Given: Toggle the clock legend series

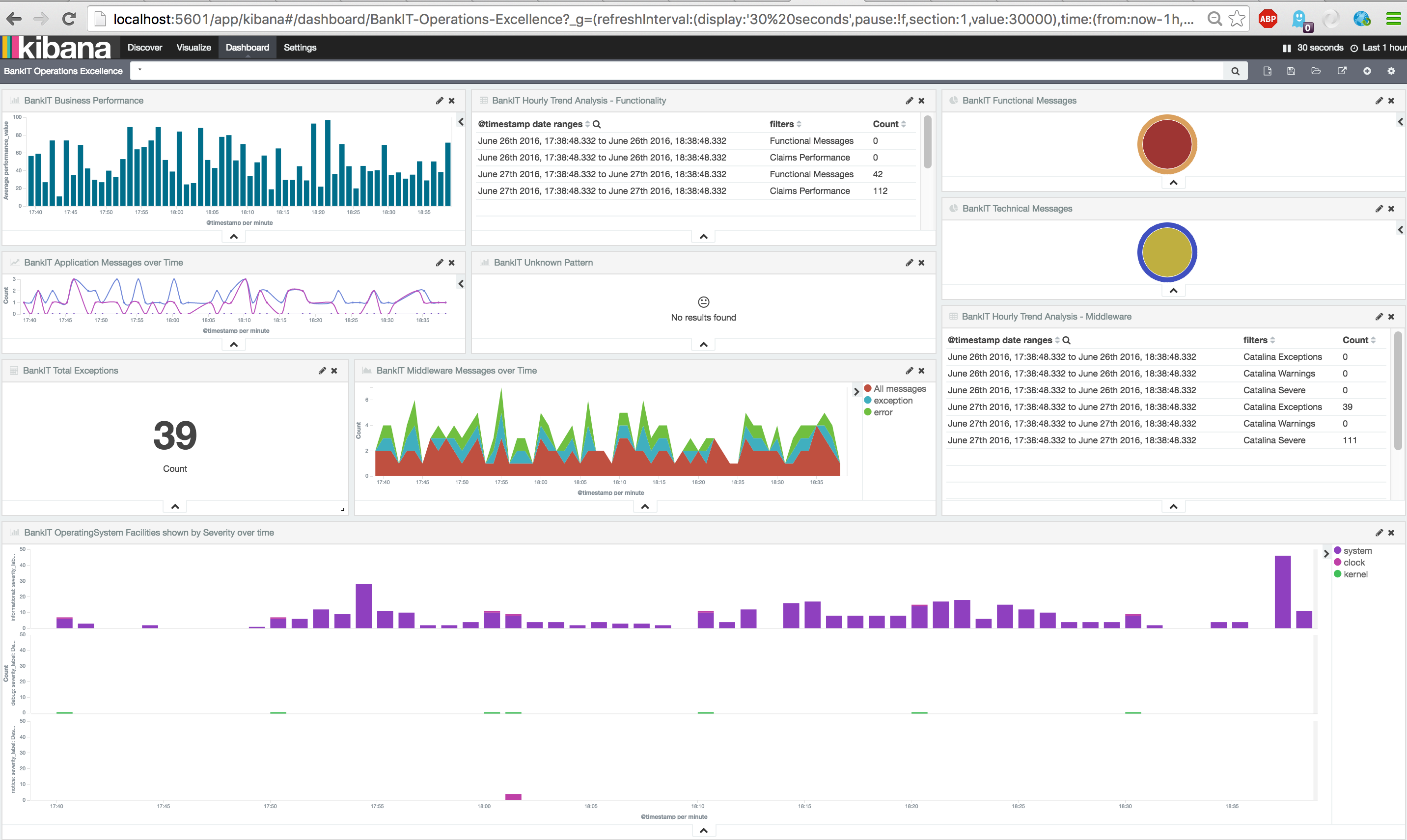Looking at the screenshot, I should point(1349,563).
